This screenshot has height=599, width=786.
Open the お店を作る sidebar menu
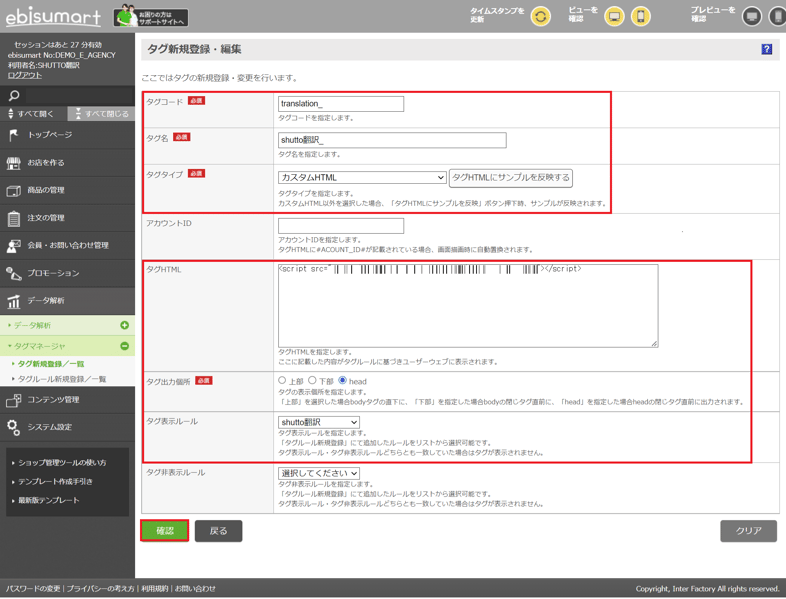(67, 162)
